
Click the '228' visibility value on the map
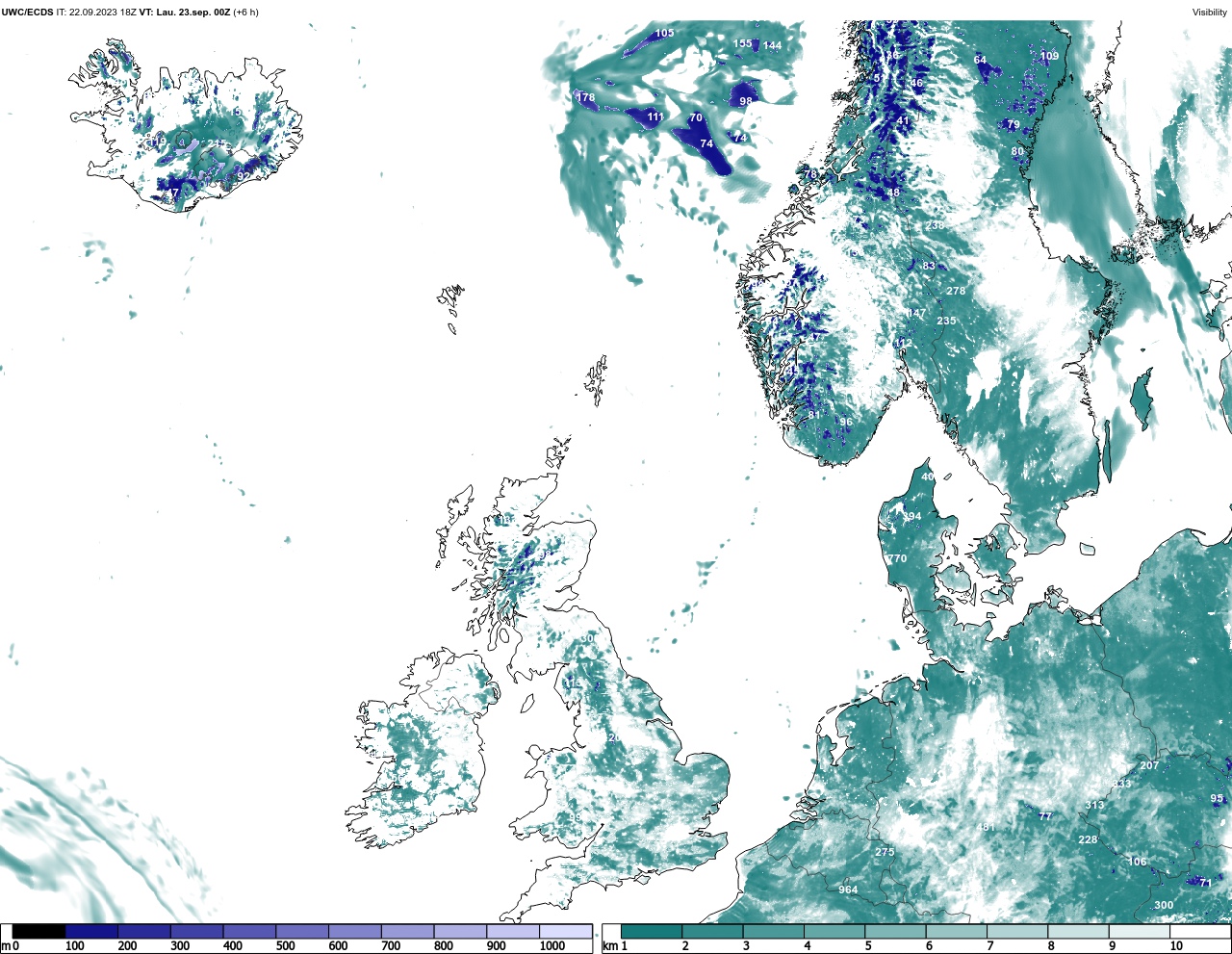[1088, 839]
